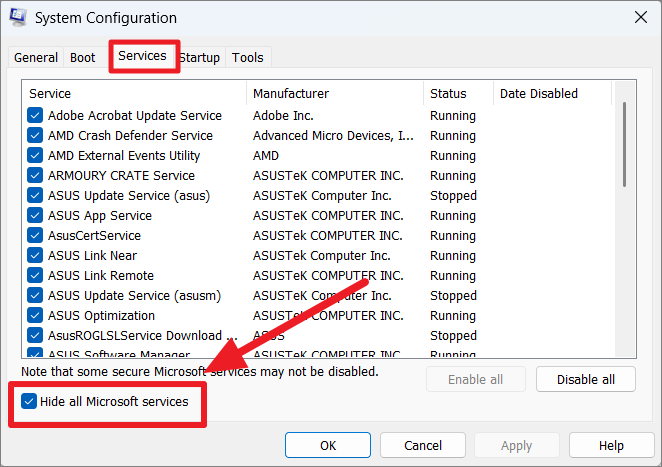Select ASUS App Service name
662x467 pixels.
[x=100, y=215]
